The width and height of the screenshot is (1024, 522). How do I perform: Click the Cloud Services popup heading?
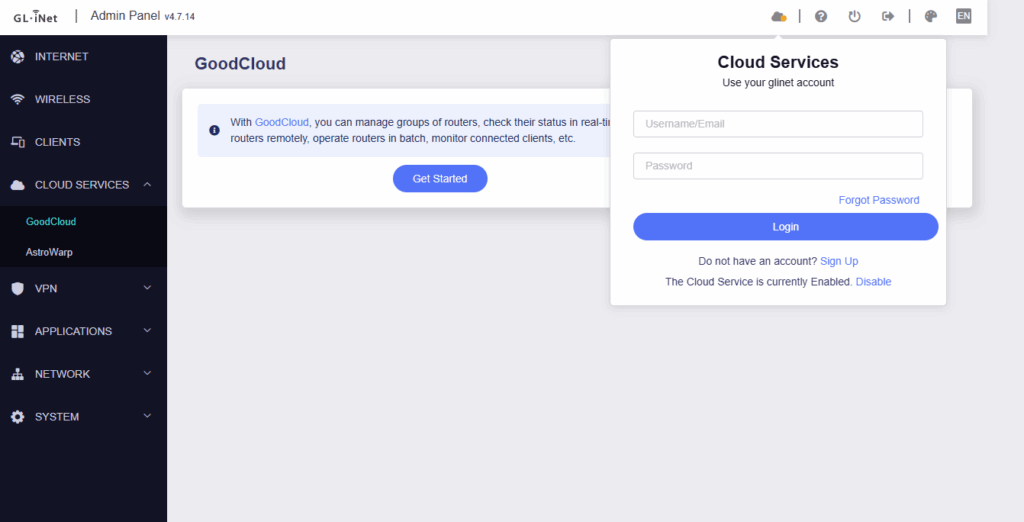pos(778,62)
